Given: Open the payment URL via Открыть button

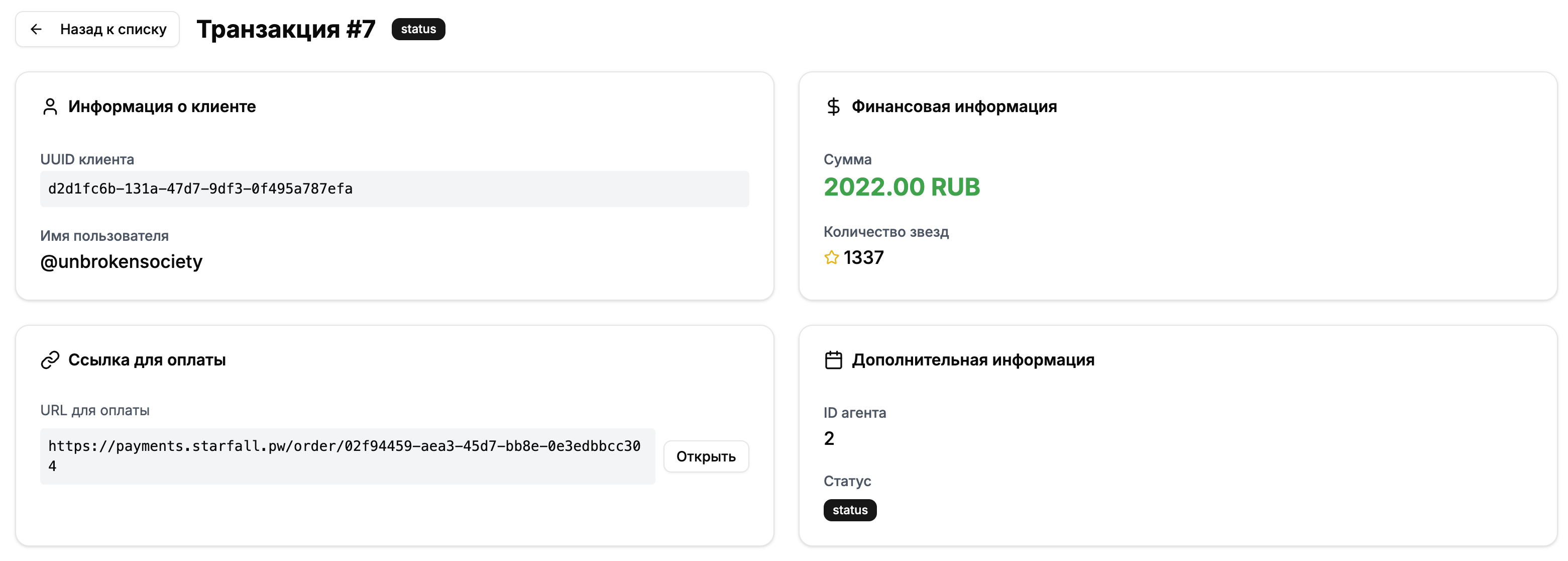Looking at the screenshot, I should click(706, 455).
